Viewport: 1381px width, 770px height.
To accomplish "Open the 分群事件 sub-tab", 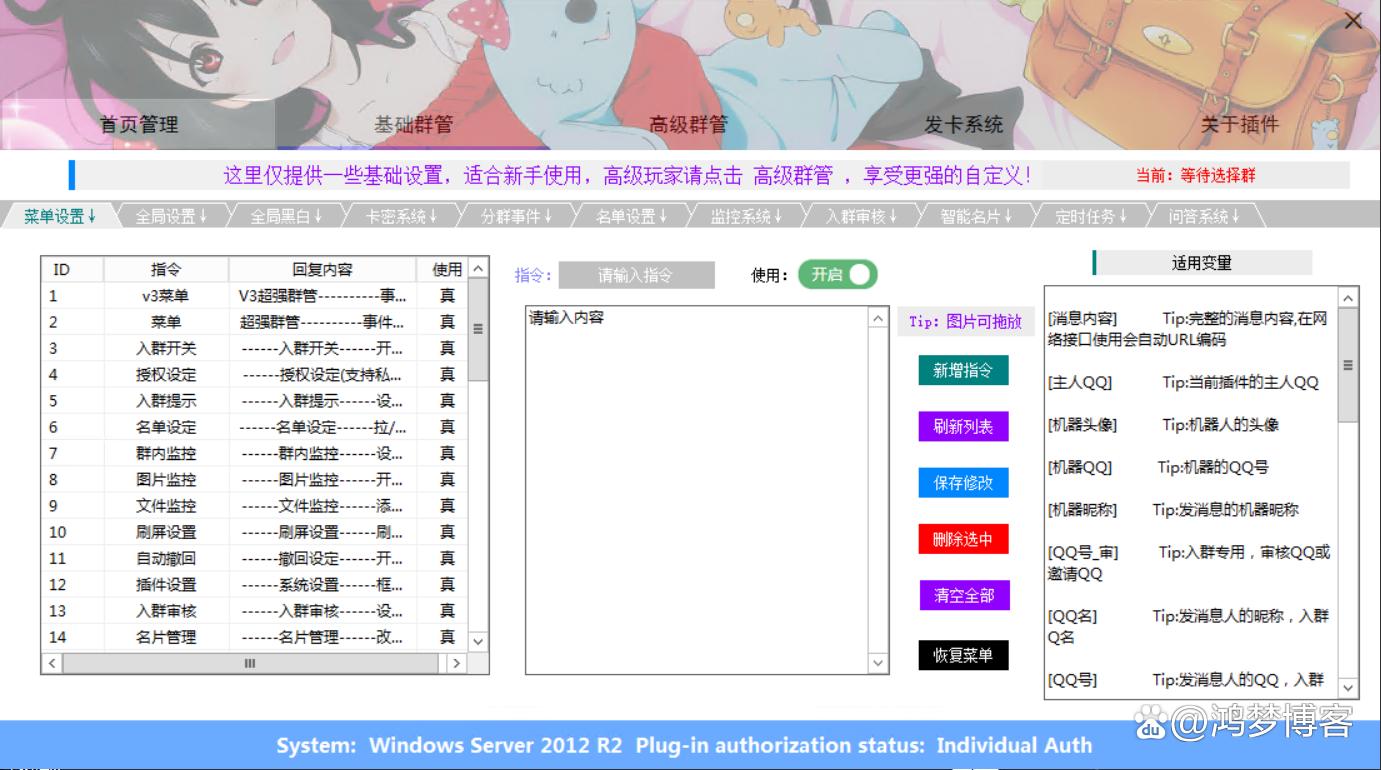I will click(x=516, y=216).
